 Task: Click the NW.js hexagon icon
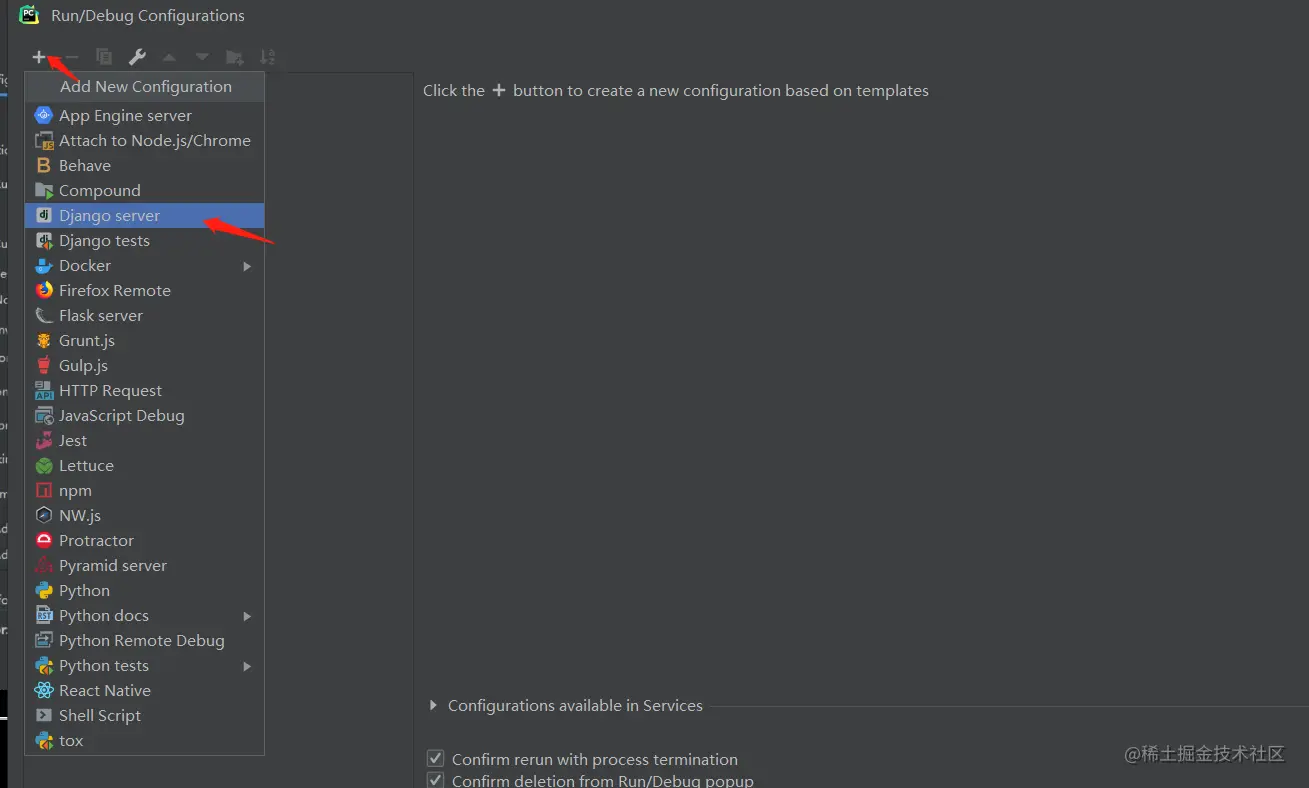[44, 515]
